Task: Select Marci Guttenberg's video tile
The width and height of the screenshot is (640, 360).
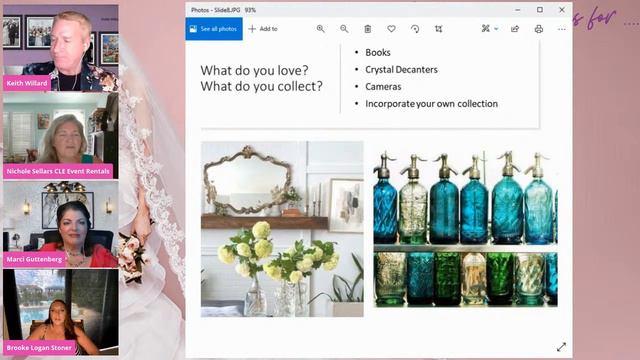Action: (x=61, y=224)
